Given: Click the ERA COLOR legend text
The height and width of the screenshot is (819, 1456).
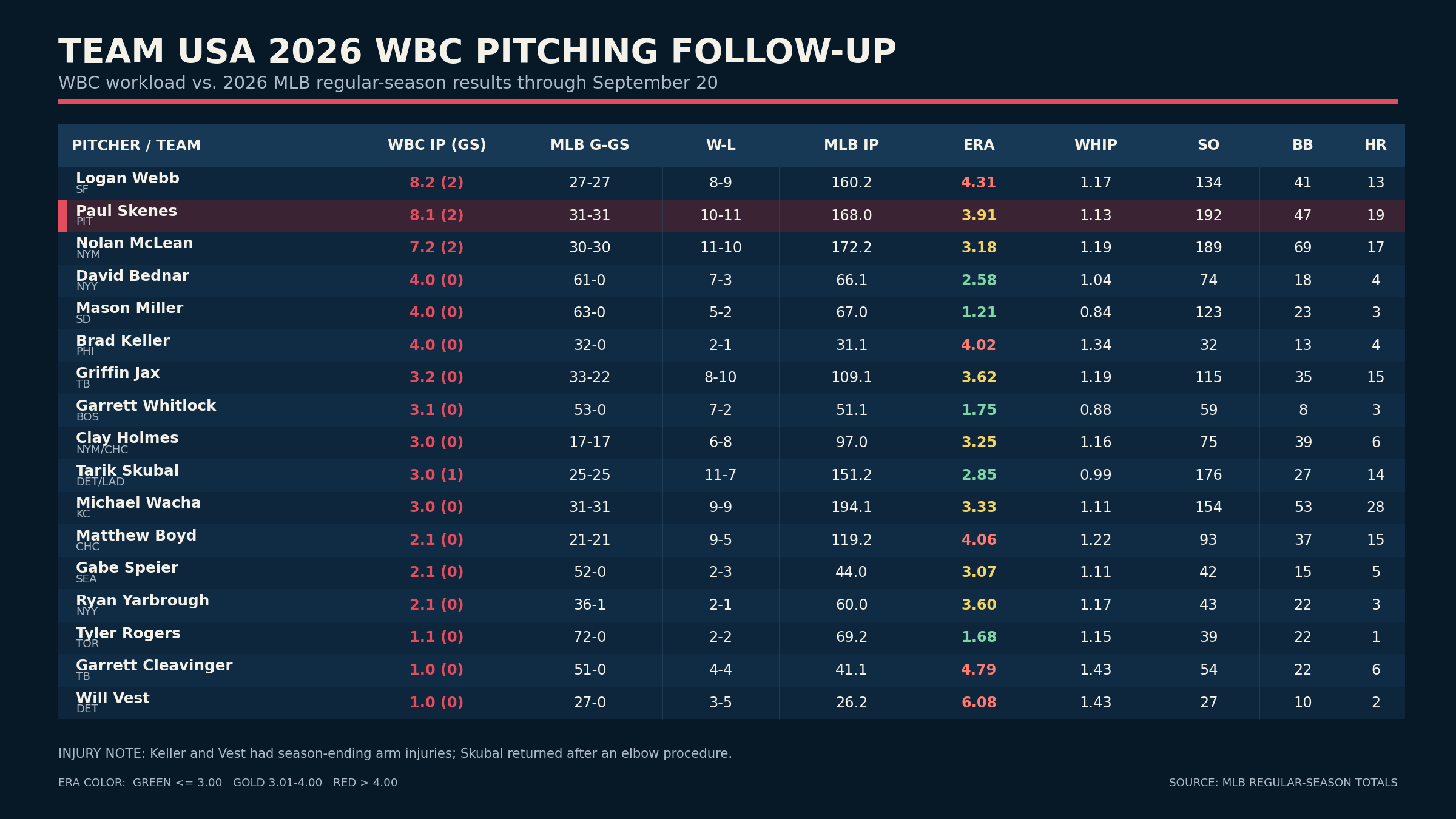Looking at the screenshot, I should click(227, 783).
